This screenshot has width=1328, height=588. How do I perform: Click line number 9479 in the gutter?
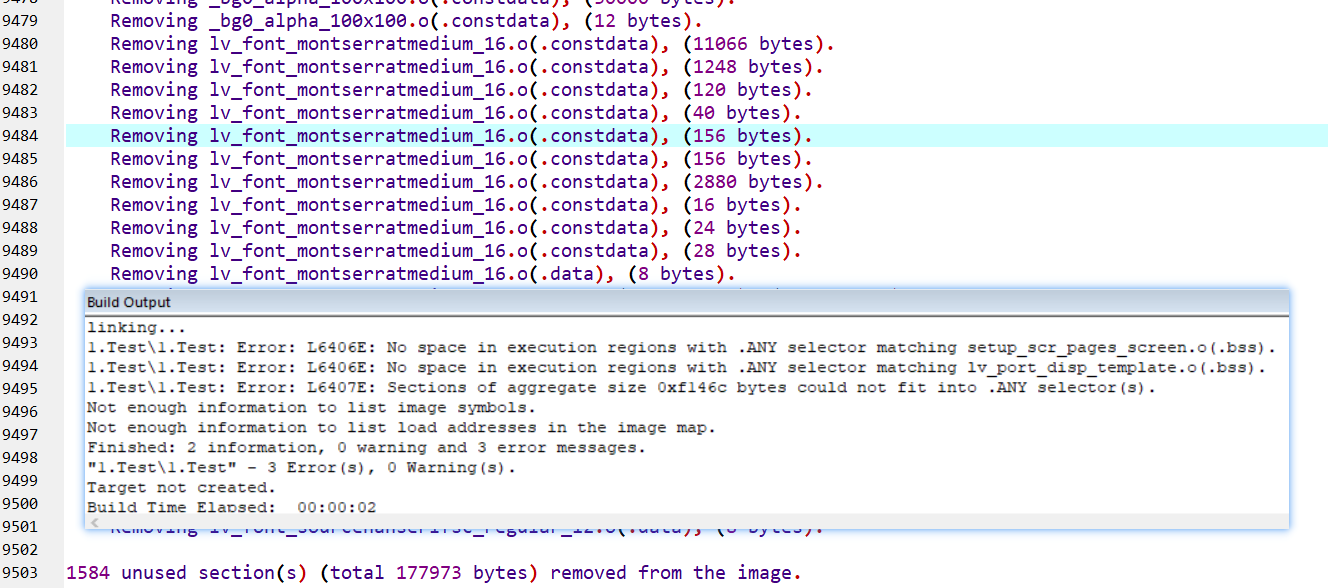pos(20,20)
